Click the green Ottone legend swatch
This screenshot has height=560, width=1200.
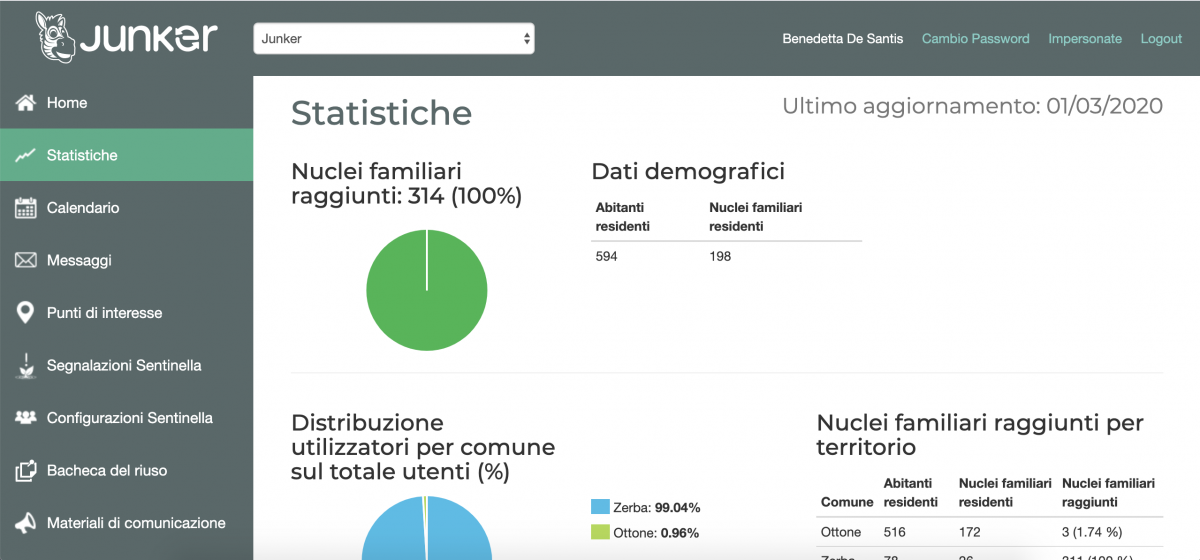tap(600, 532)
